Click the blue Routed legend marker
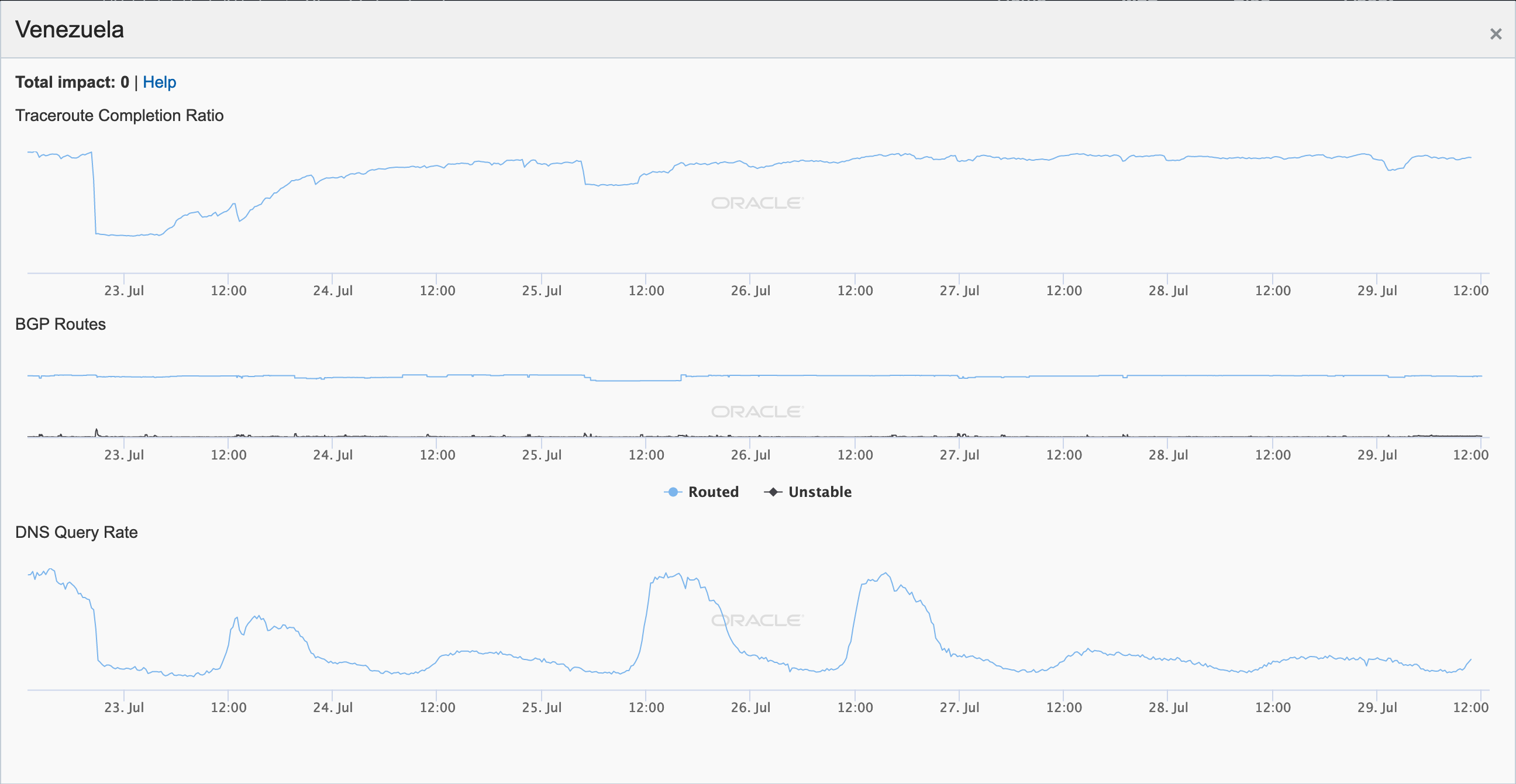The height and width of the screenshot is (784, 1516). [x=673, y=492]
